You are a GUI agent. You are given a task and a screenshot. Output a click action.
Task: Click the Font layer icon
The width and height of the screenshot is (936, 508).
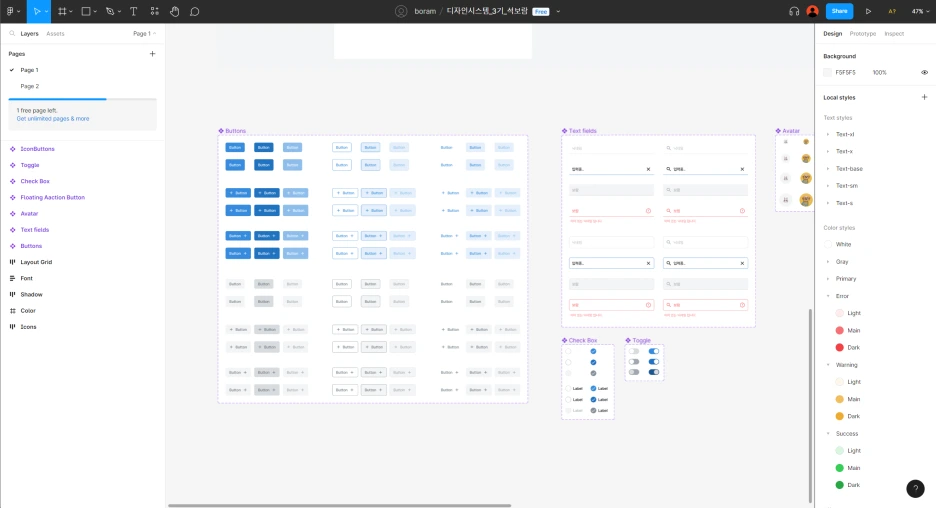[x=13, y=278]
